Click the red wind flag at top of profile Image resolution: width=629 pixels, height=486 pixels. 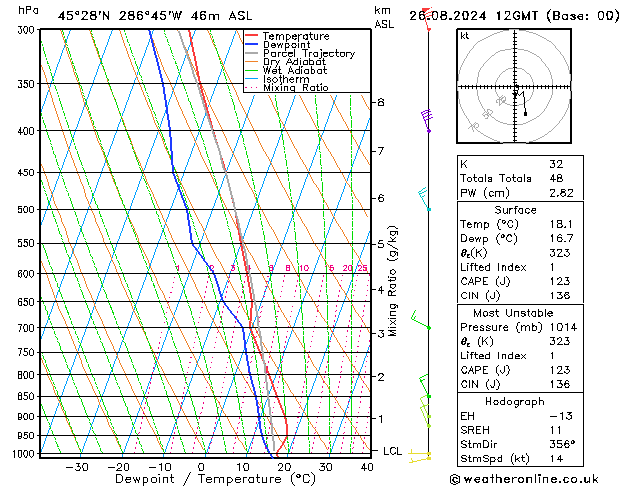click(427, 18)
